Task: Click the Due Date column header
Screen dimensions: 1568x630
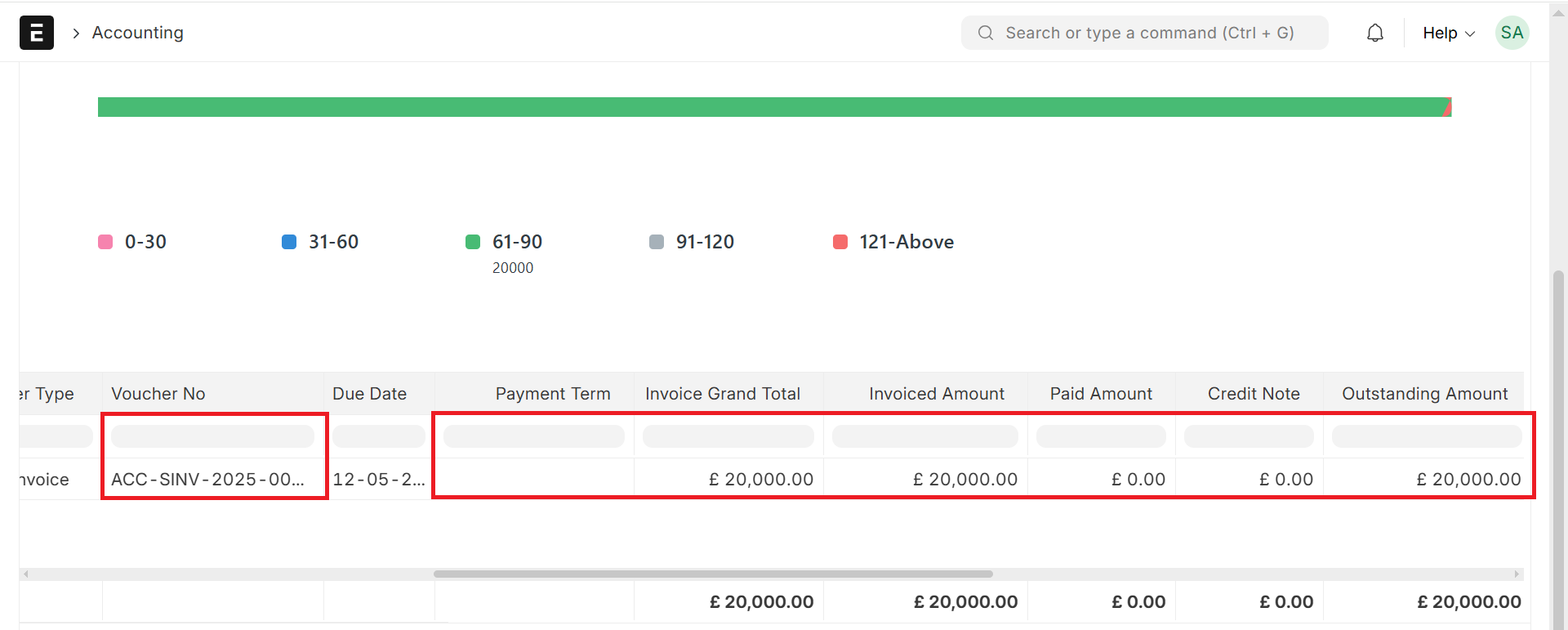Action: (369, 394)
